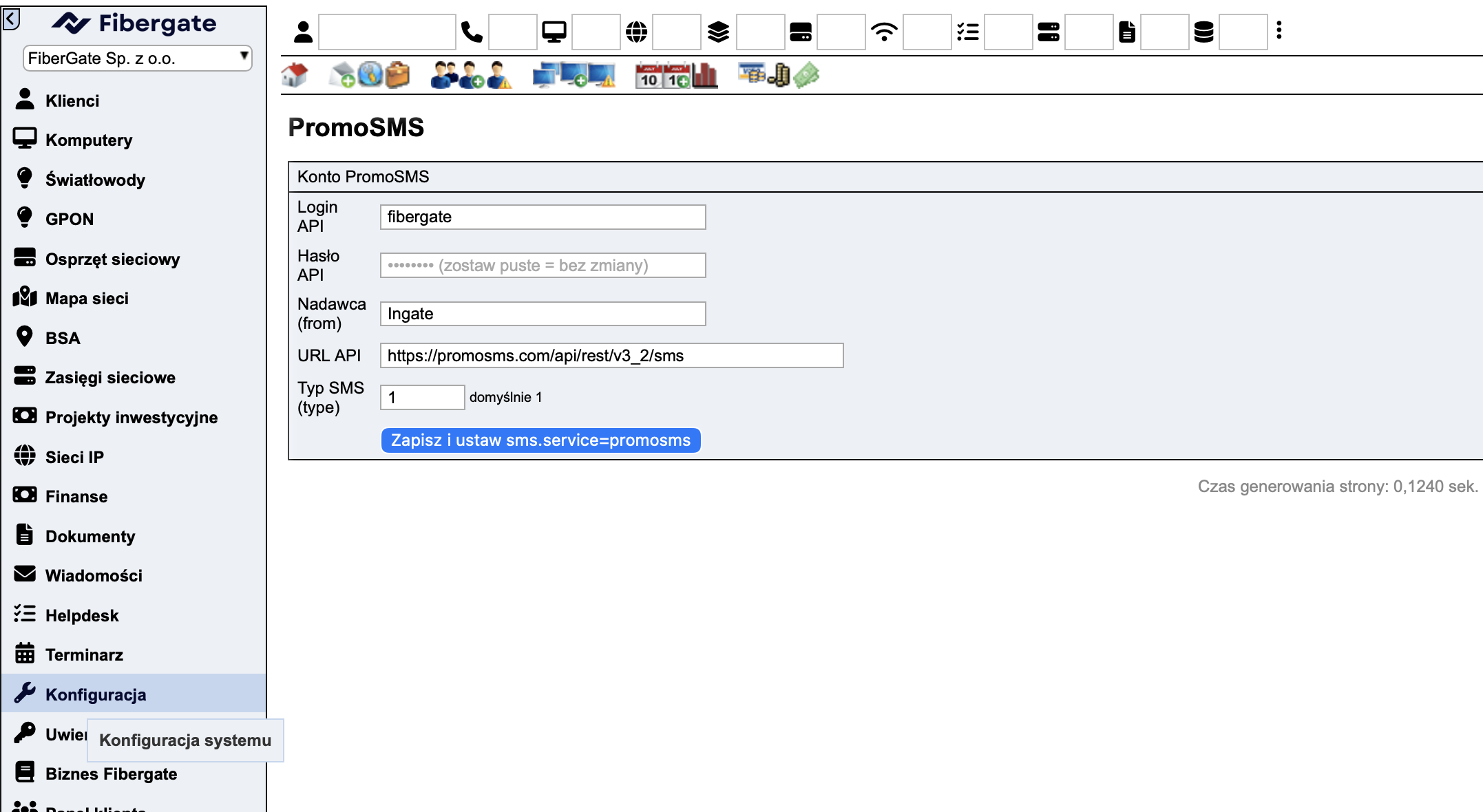The image size is (1483, 812).
Task: Click the home house toolbar icon
Action: point(295,75)
